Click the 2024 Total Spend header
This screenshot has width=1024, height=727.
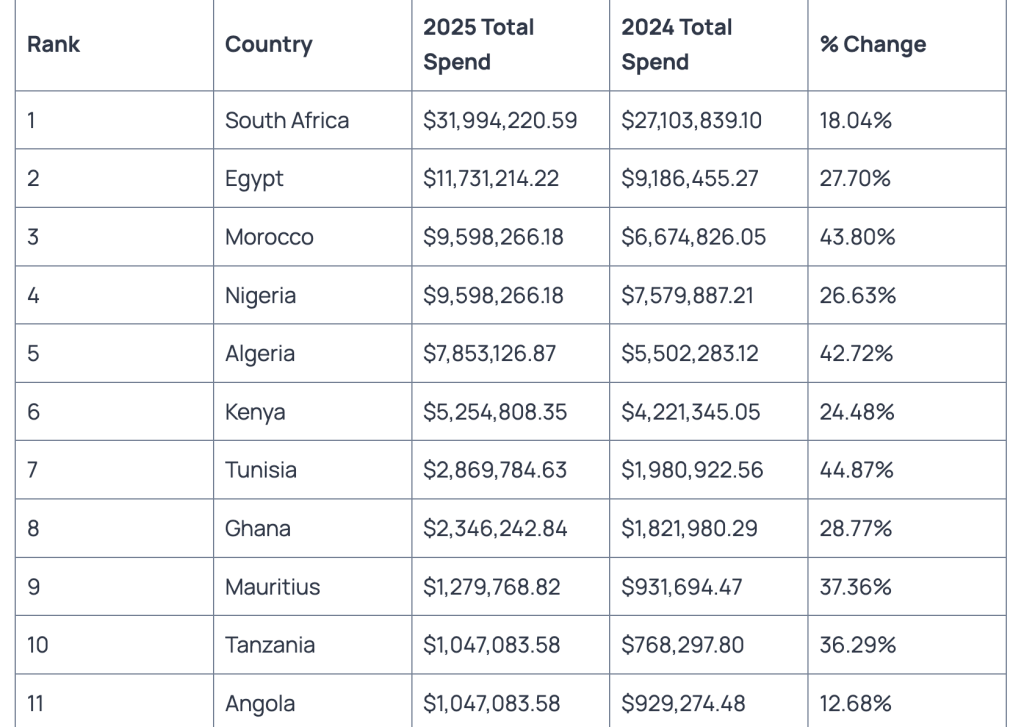point(676,45)
